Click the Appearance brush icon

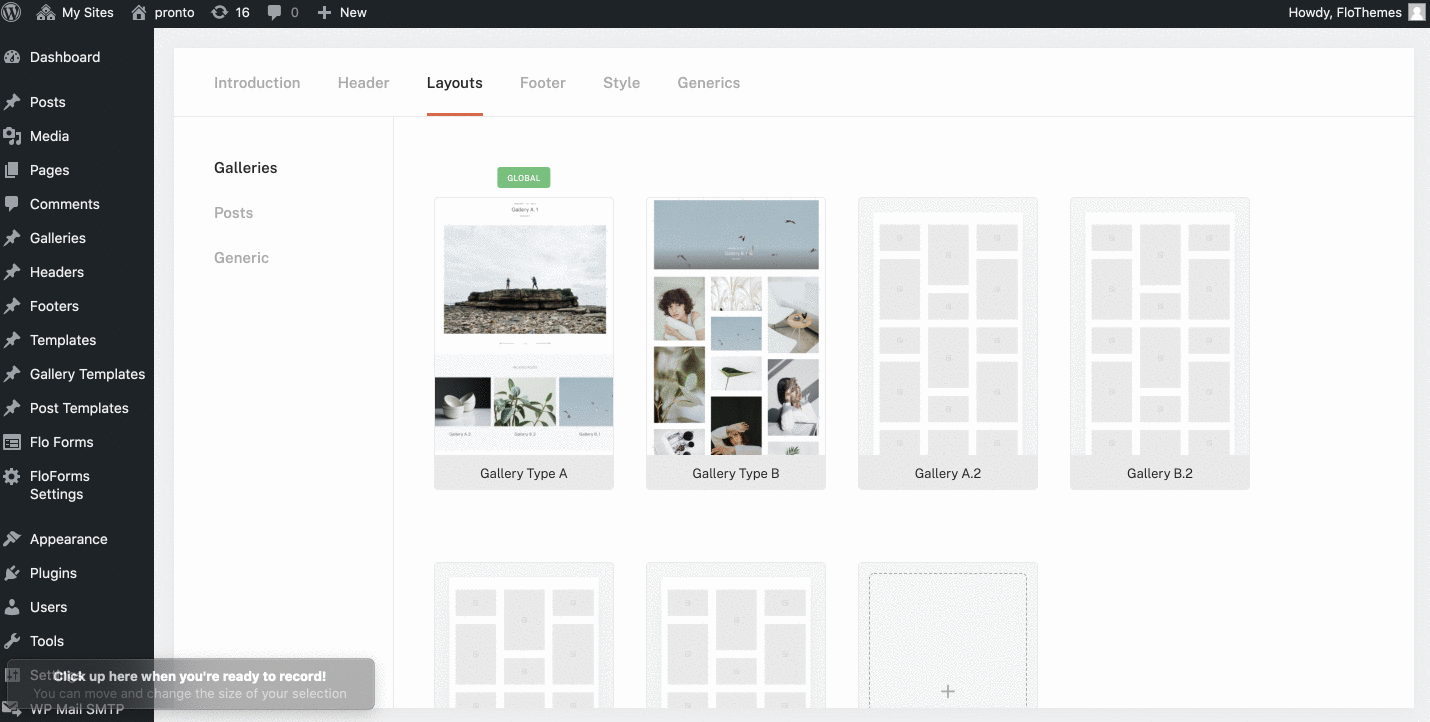click(x=12, y=539)
